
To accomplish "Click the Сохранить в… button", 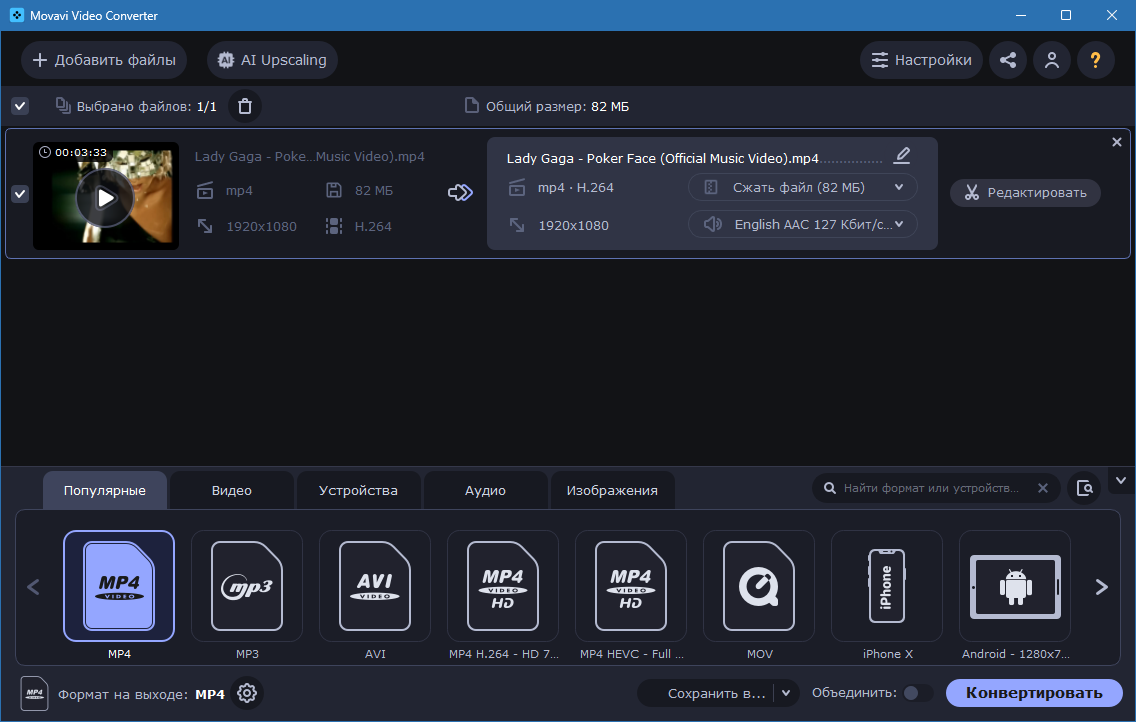I will (716, 694).
